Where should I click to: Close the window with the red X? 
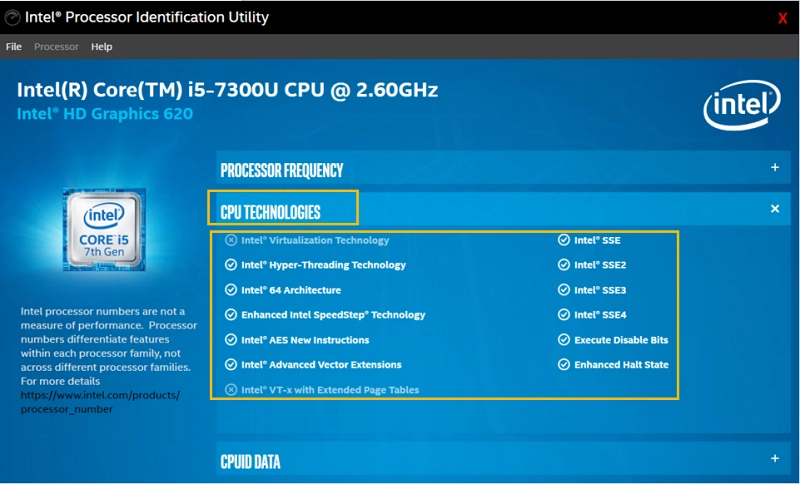783,18
